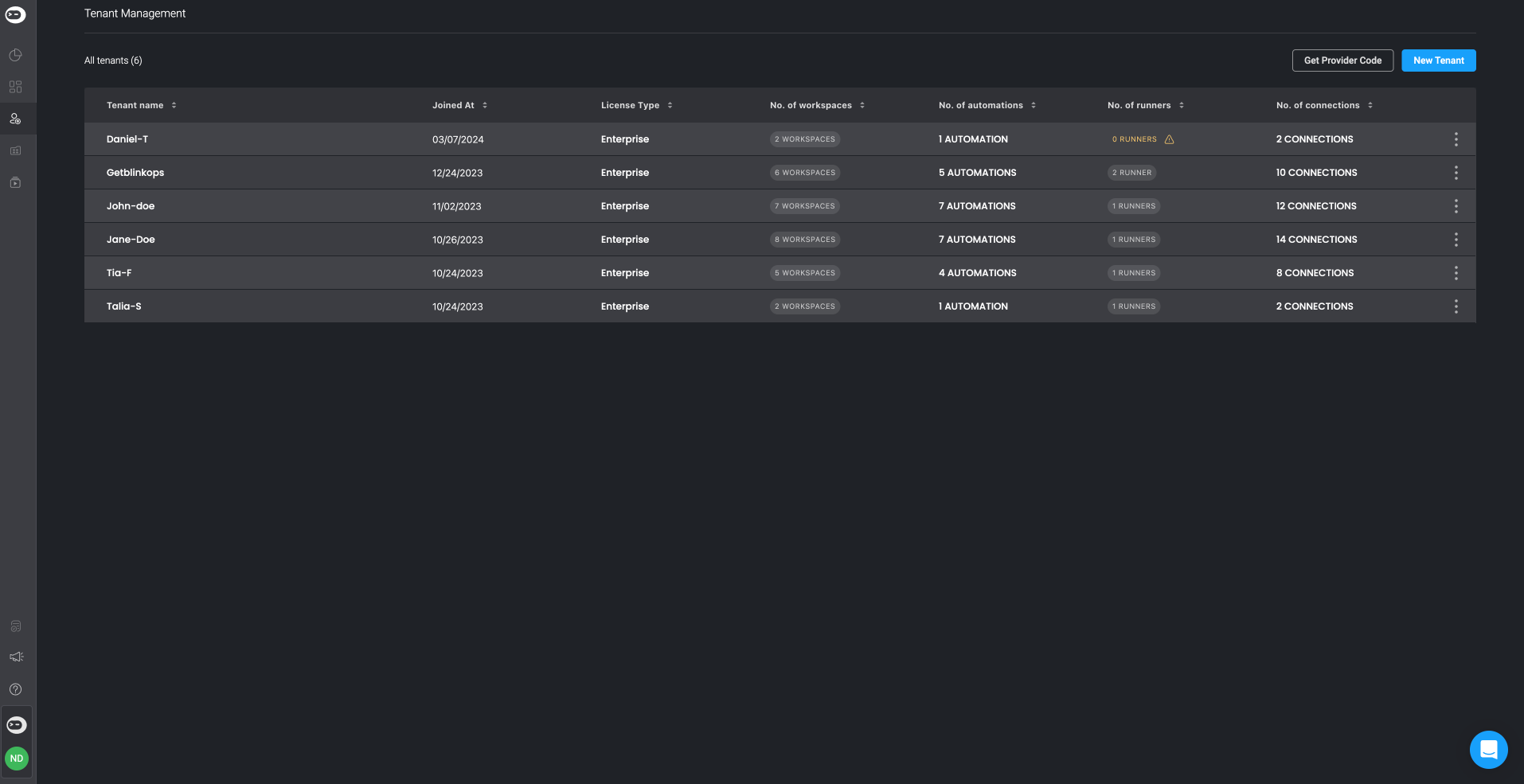This screenshot has width=1524, height=784.
Task: Sort by Joined At column arrows
Action: (x=484, y=105)
